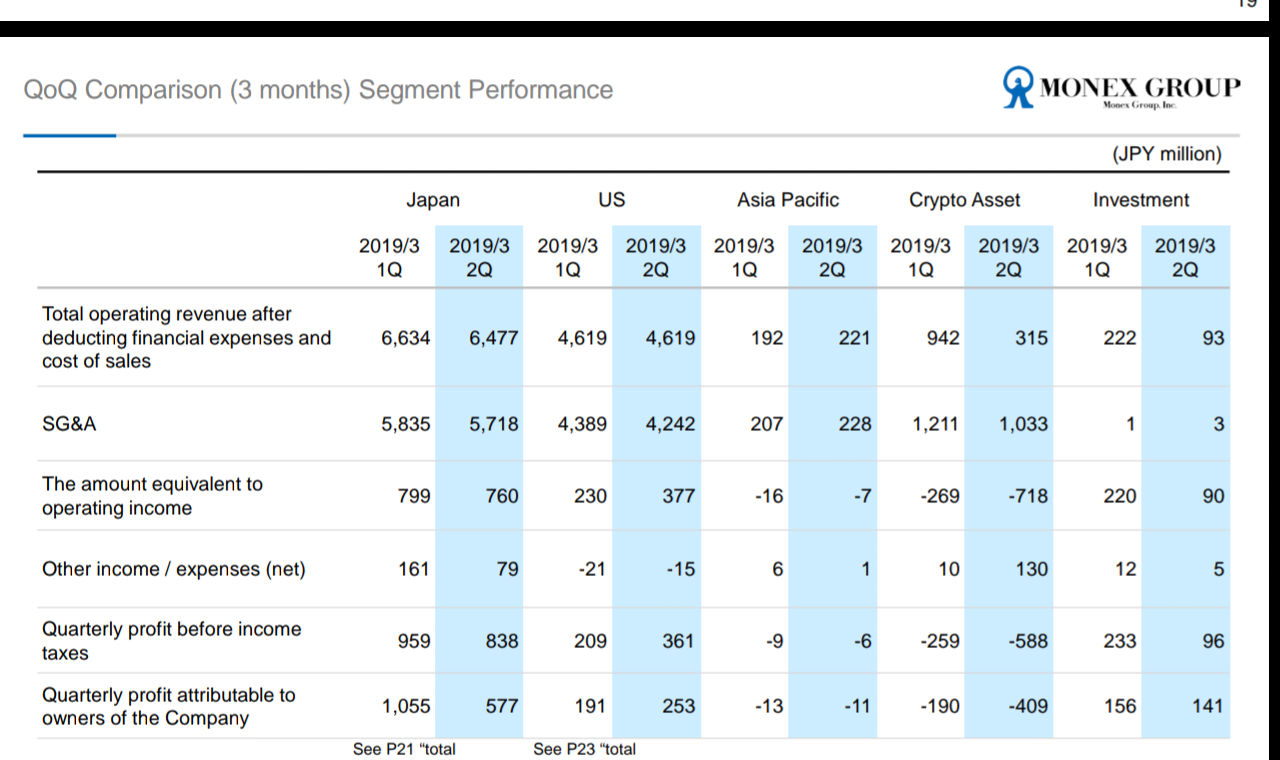
Task: Select the 'Japan' segment column header
Action: click(433, 200)
